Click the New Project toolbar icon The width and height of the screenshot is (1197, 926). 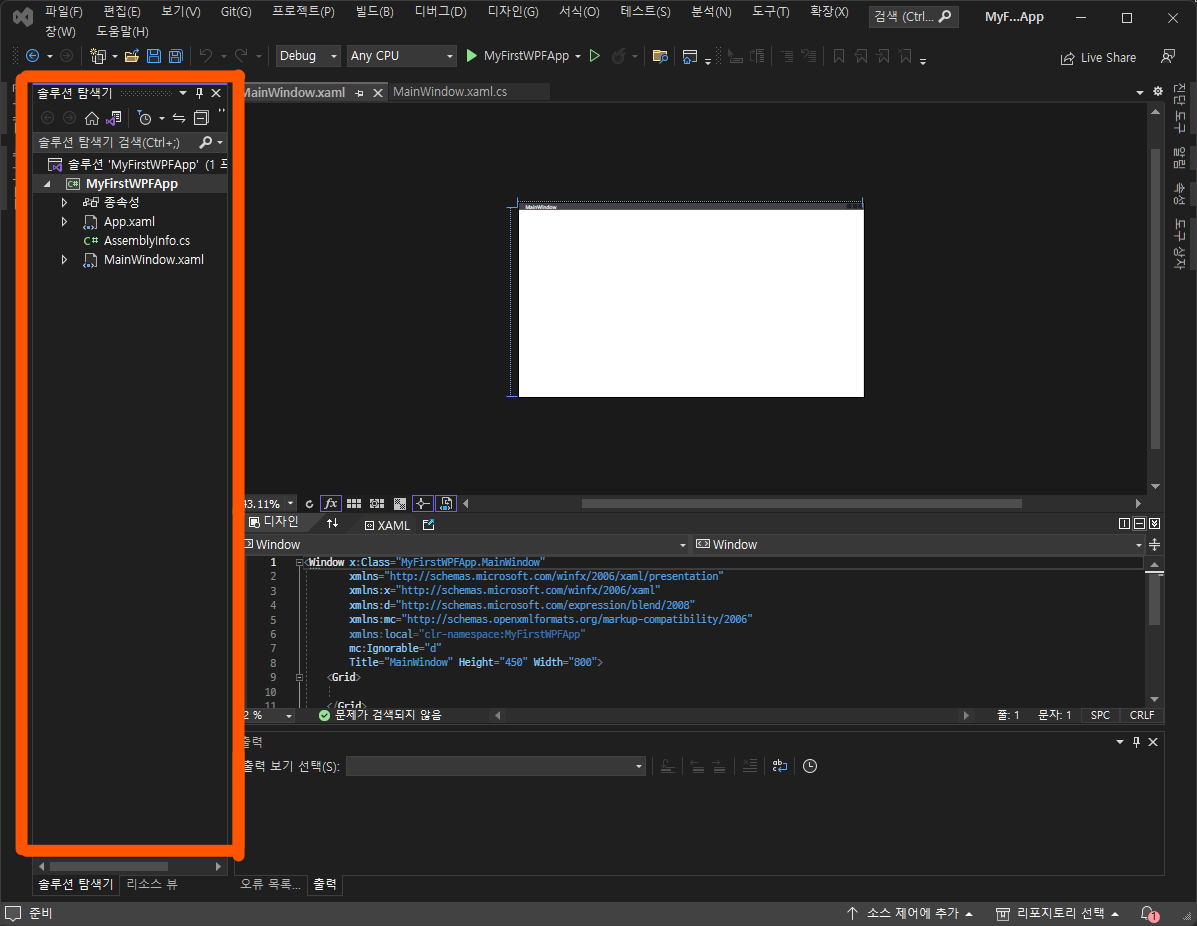coord(98,56)
